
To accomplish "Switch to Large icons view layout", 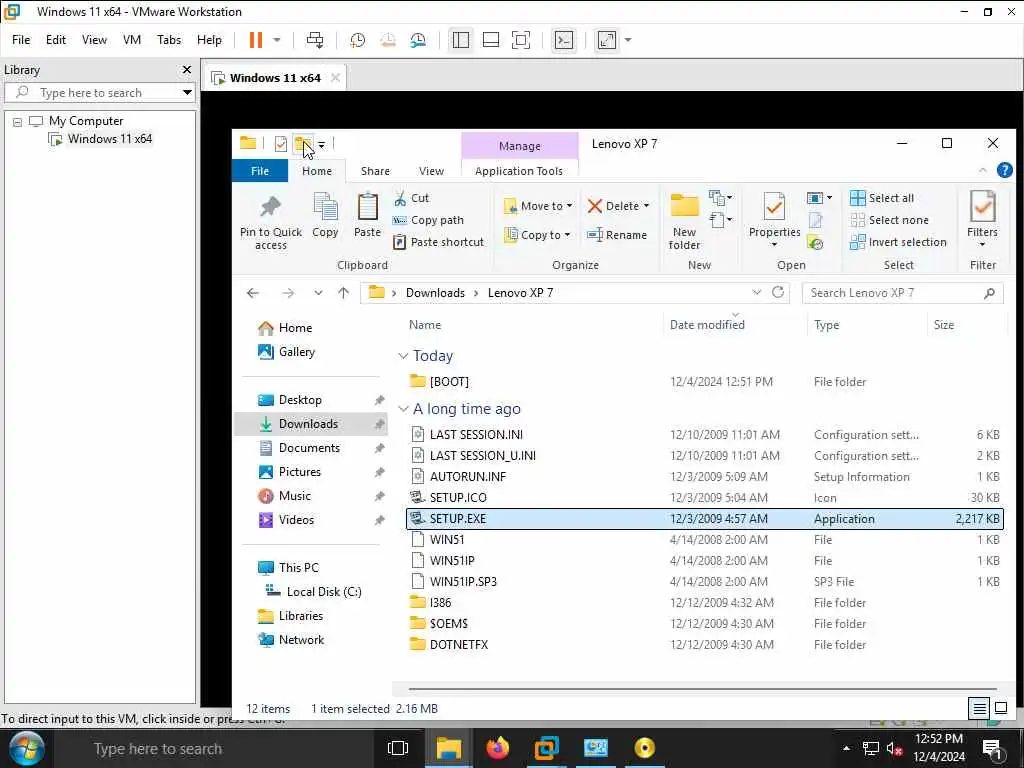I will [1000, 708].
